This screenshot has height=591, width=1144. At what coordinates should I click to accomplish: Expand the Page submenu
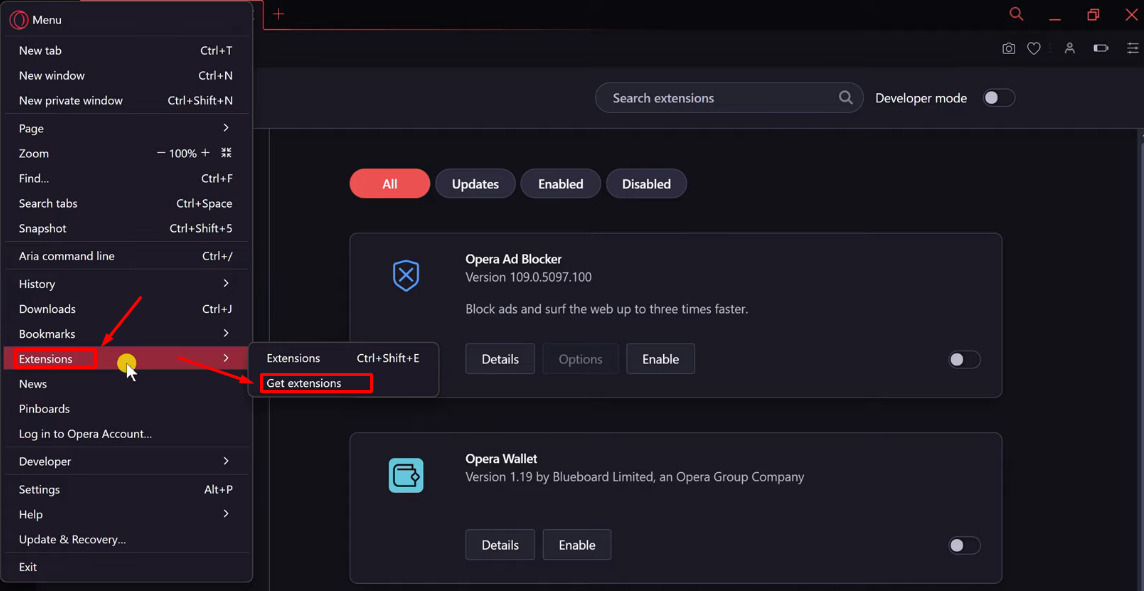tap(225, 128)
